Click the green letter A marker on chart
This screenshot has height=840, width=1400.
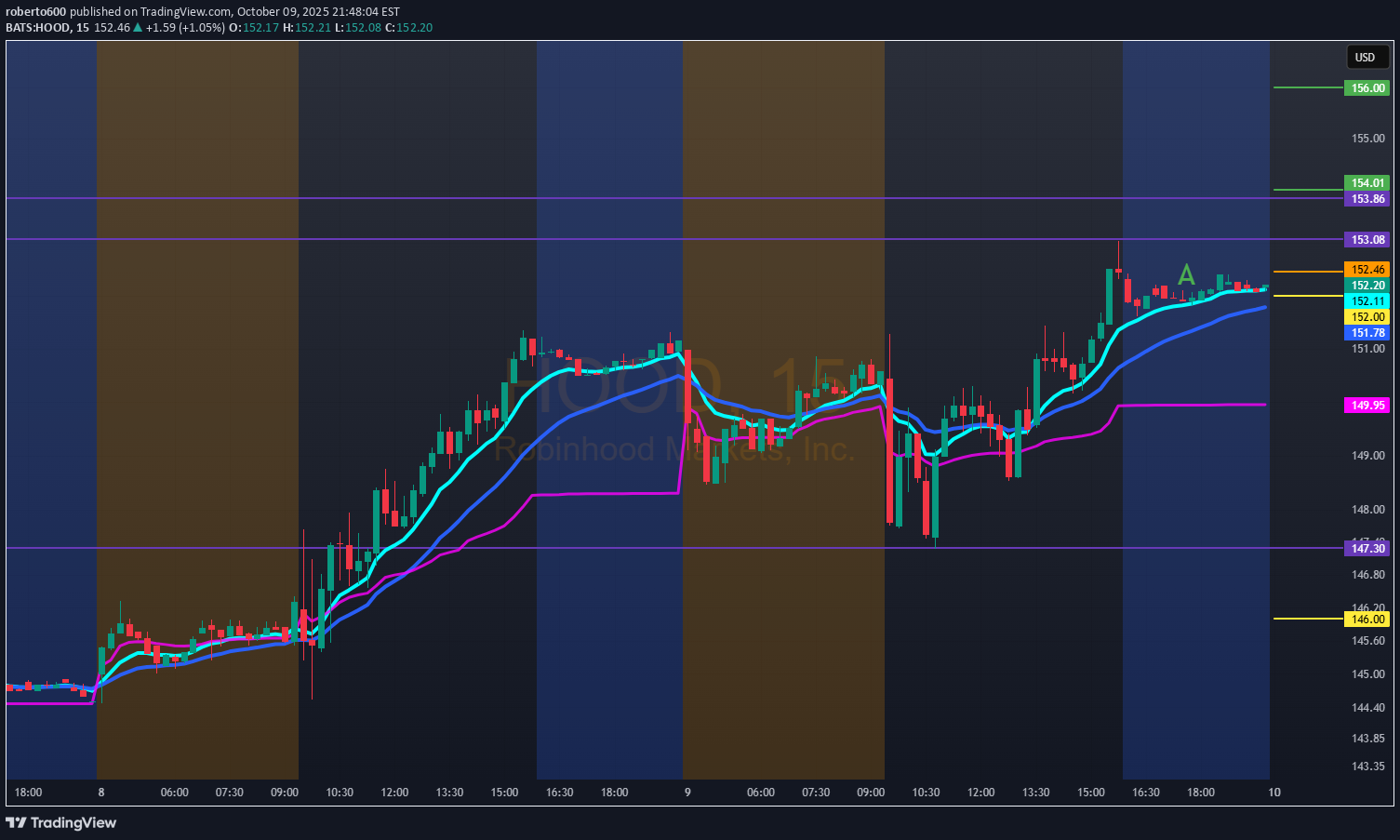pos(1186,274)
